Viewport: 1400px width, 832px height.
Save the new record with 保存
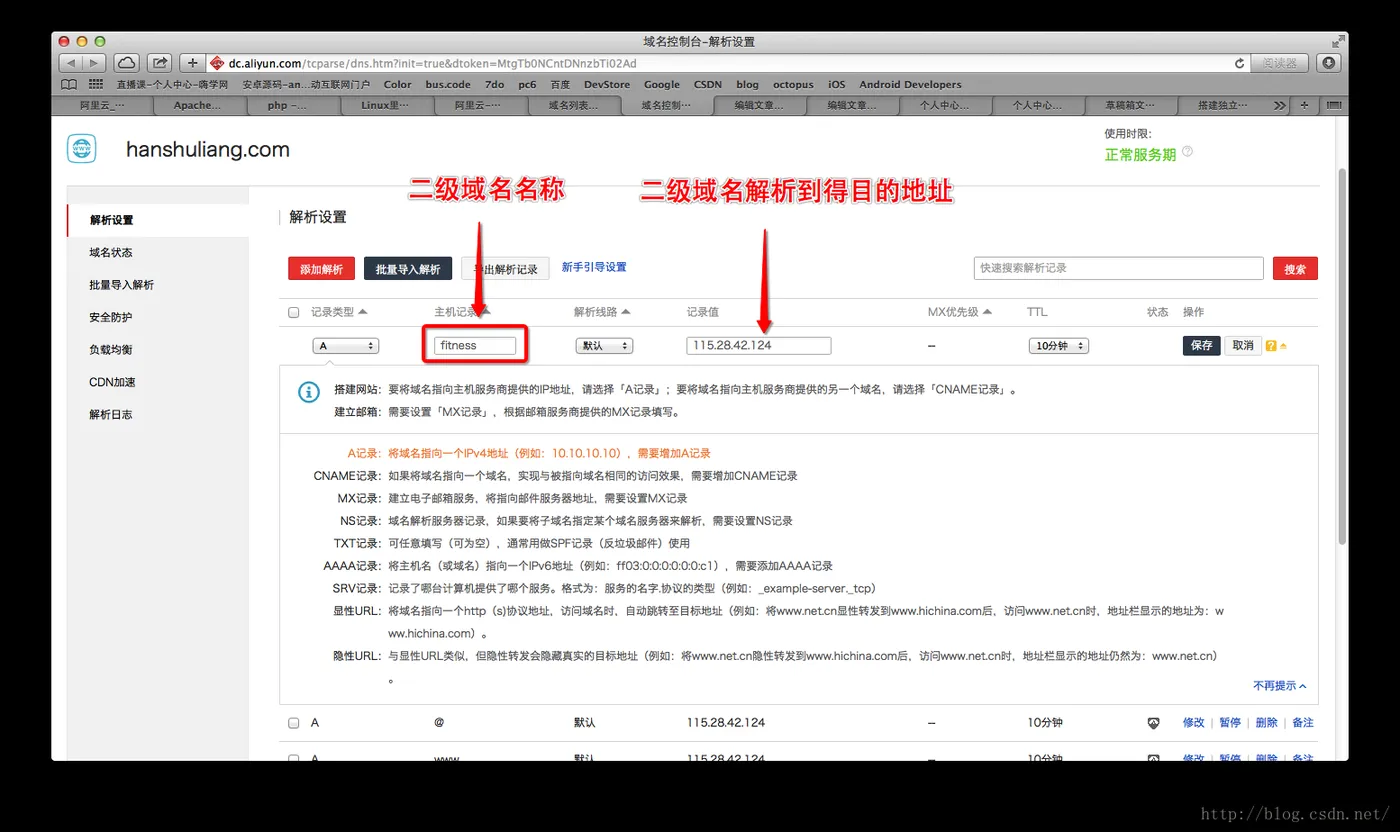click(x=1201, y=346)
